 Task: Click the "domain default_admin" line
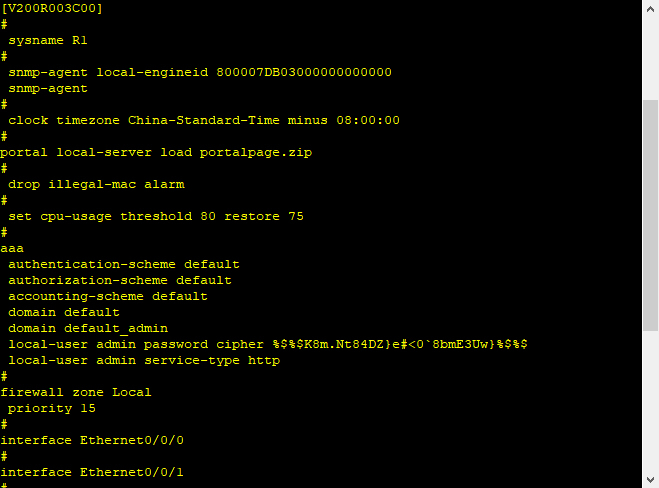(x=88, y=328)
